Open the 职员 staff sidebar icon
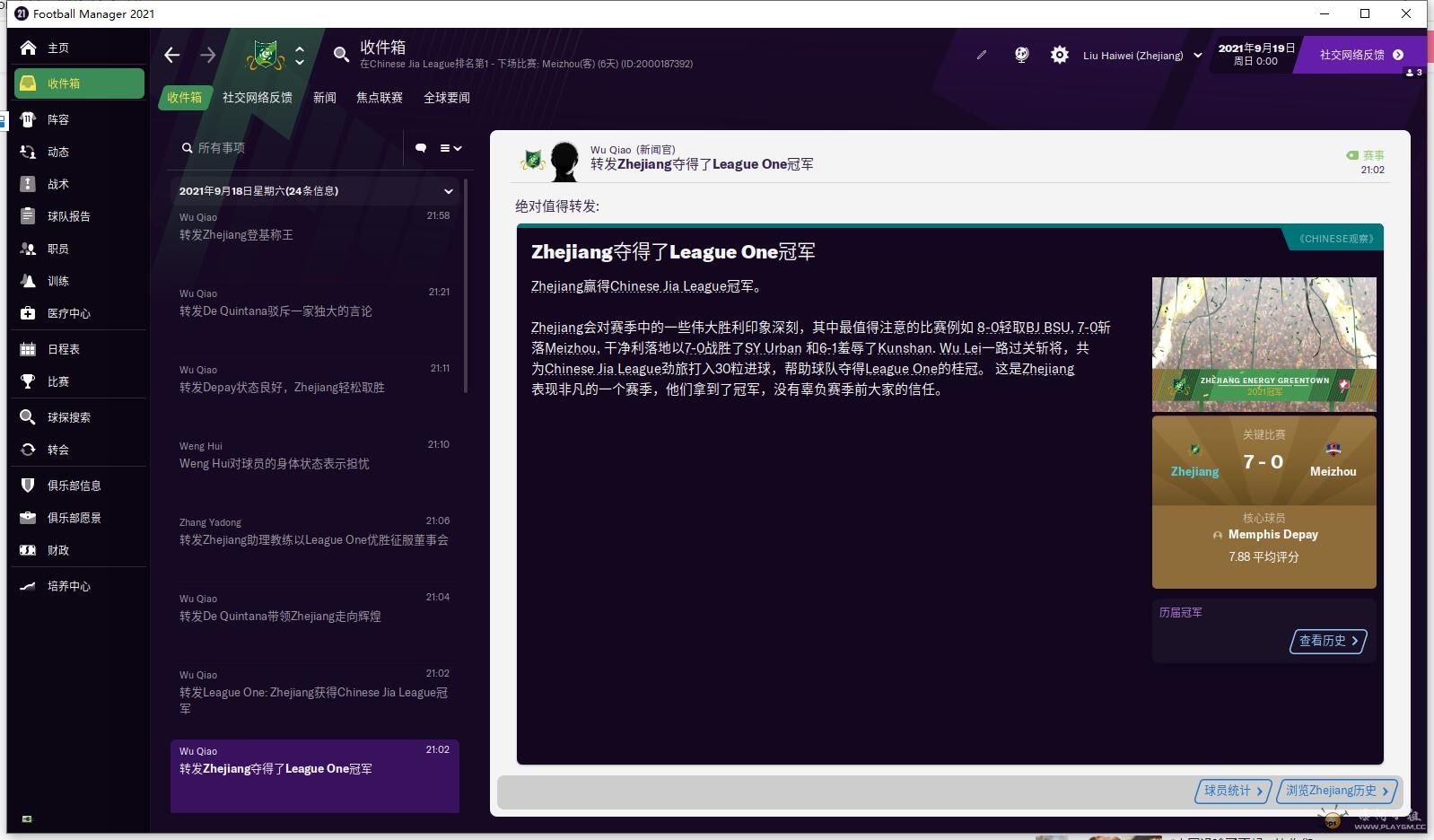This screenshot has height=840, width=1434. coord(28,249)
